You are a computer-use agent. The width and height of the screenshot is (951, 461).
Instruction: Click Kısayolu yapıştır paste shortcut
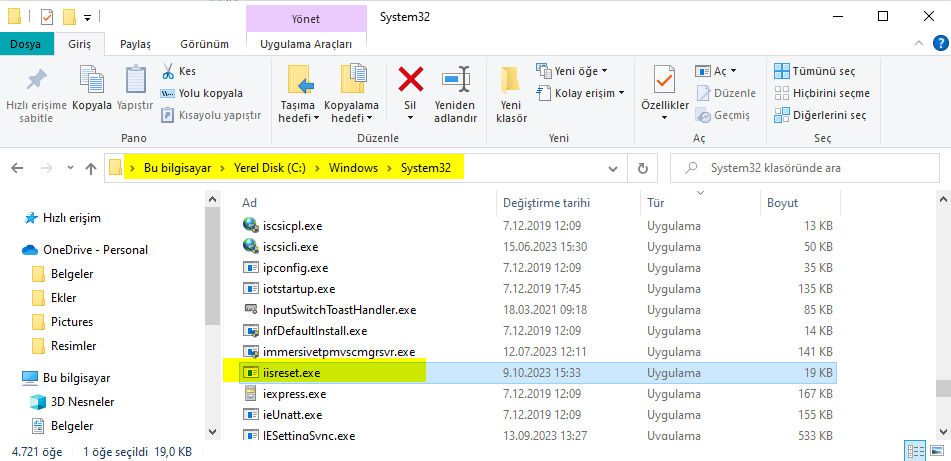point(211,115)
